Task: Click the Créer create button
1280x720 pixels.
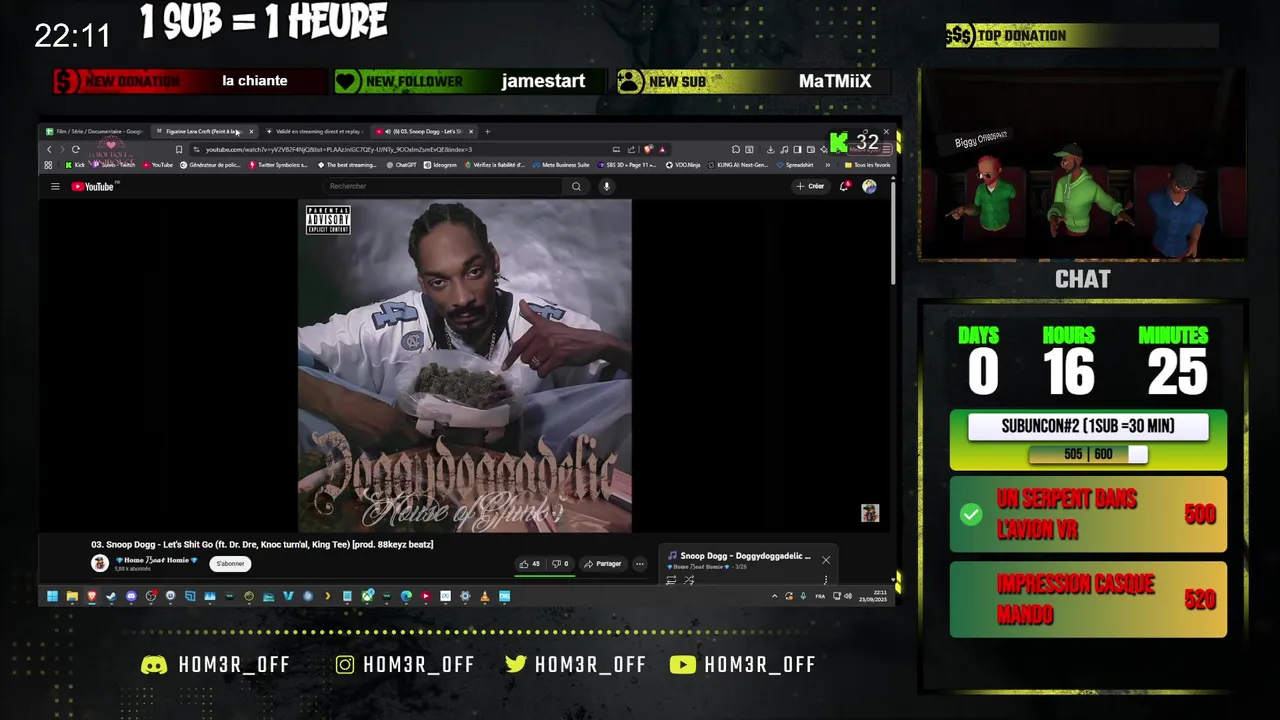Action: point(810,186)
